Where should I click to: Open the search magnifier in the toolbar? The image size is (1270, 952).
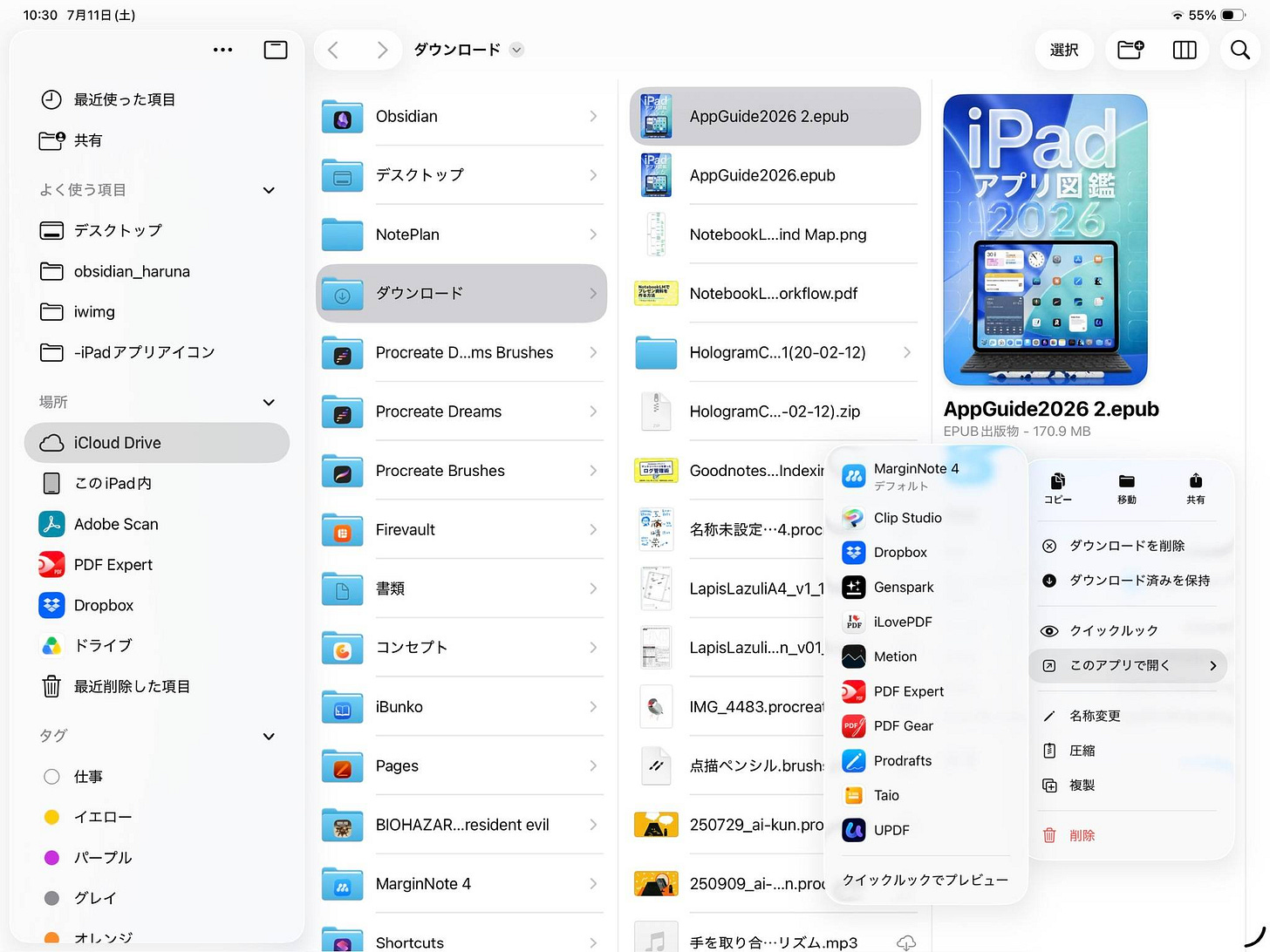(1239, 50)
